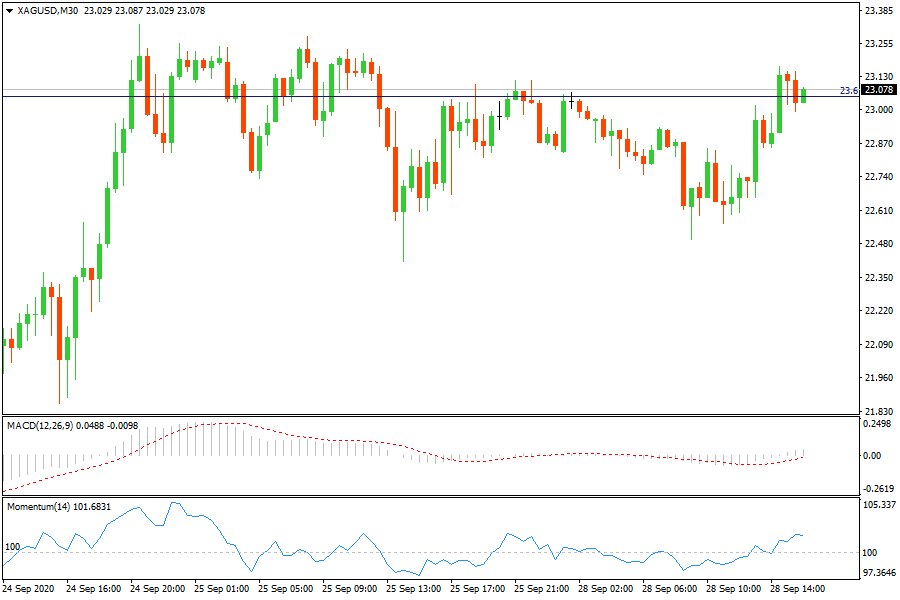Viewport: 900px width, 600px height.
Task: Click the 105.337 Momentum scale value
Action: 878,505
